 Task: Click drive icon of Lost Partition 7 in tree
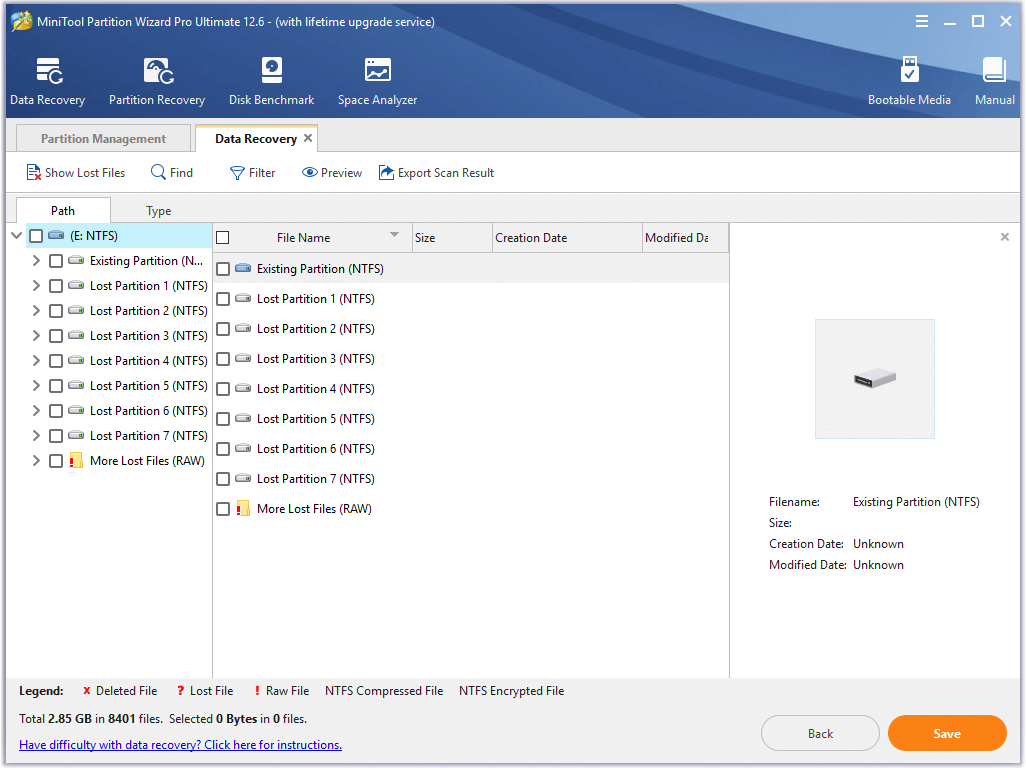pos(76,435)
